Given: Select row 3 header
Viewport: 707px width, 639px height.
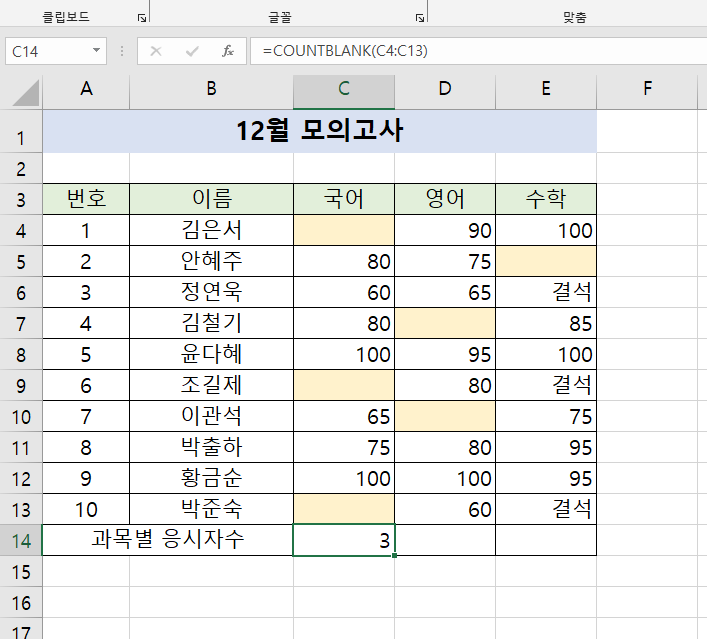Looking at the screenshot, I should (x=21, y=199).
